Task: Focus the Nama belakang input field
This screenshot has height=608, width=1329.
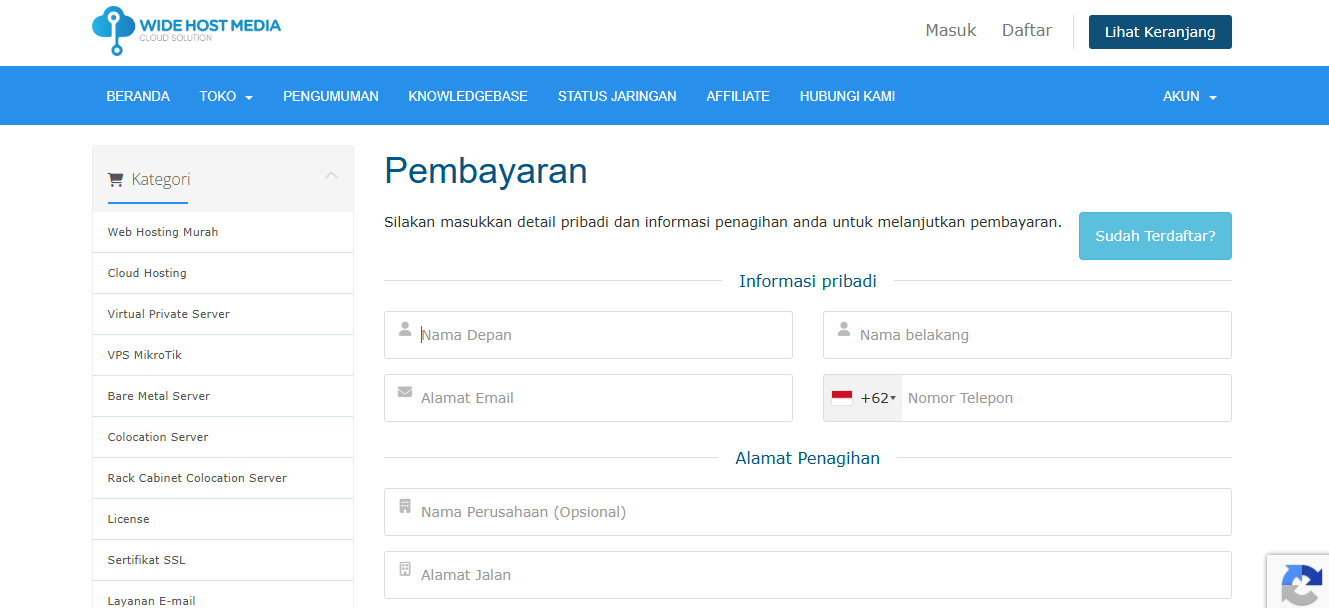Action: (x=1027, y=335)
